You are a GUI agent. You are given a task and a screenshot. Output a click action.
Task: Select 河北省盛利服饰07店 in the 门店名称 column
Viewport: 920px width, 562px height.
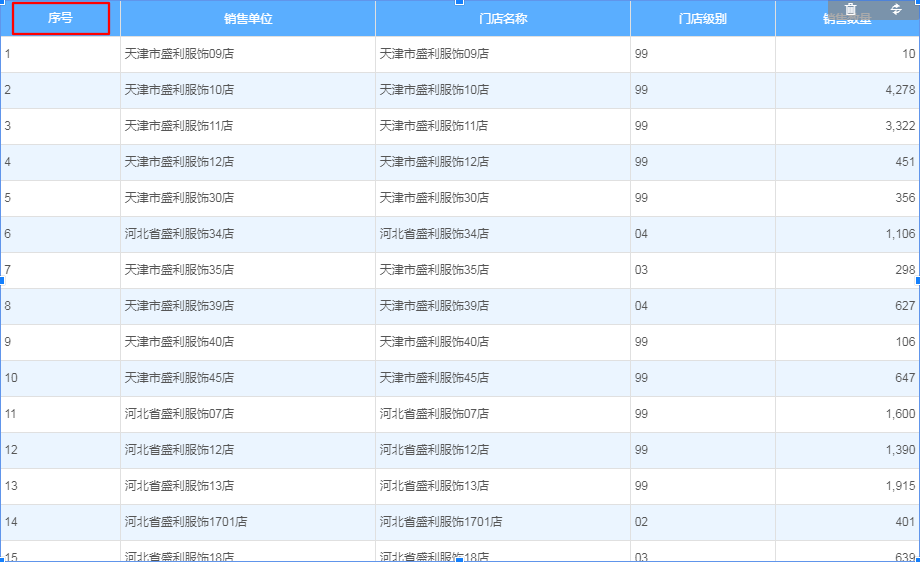434,414
